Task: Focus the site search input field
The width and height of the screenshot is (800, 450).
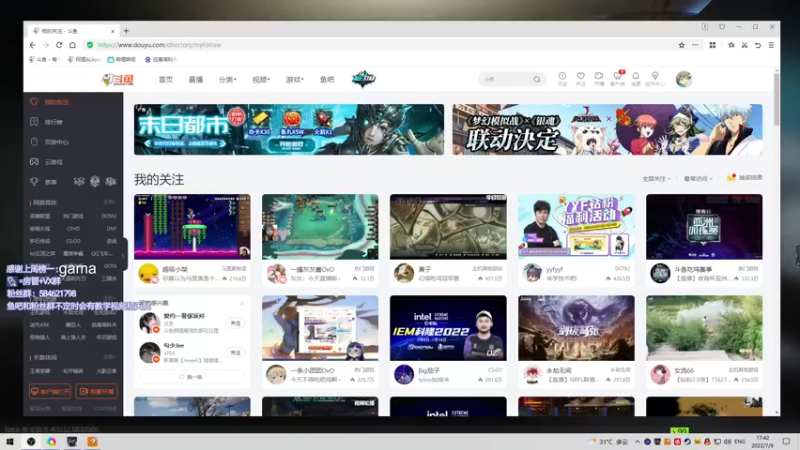Action: click(x=506, y=79)
